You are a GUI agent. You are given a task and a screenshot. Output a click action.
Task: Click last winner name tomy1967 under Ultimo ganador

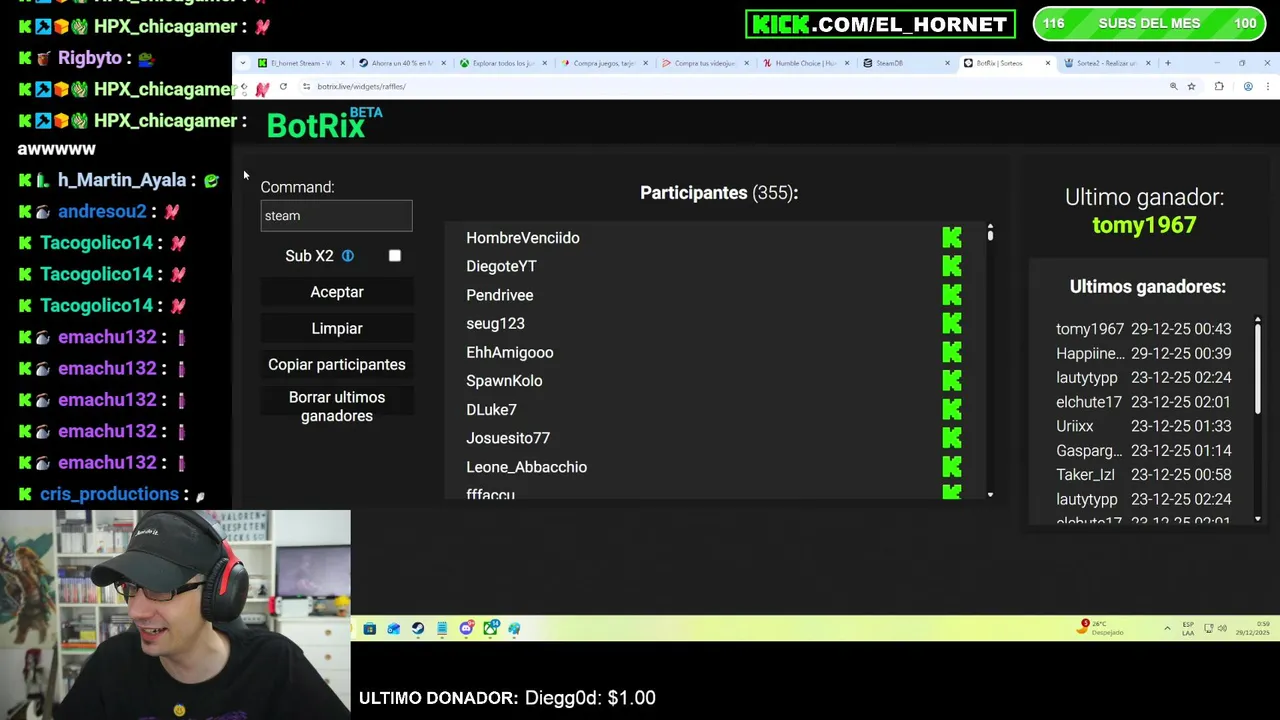tap(1144, 225)
